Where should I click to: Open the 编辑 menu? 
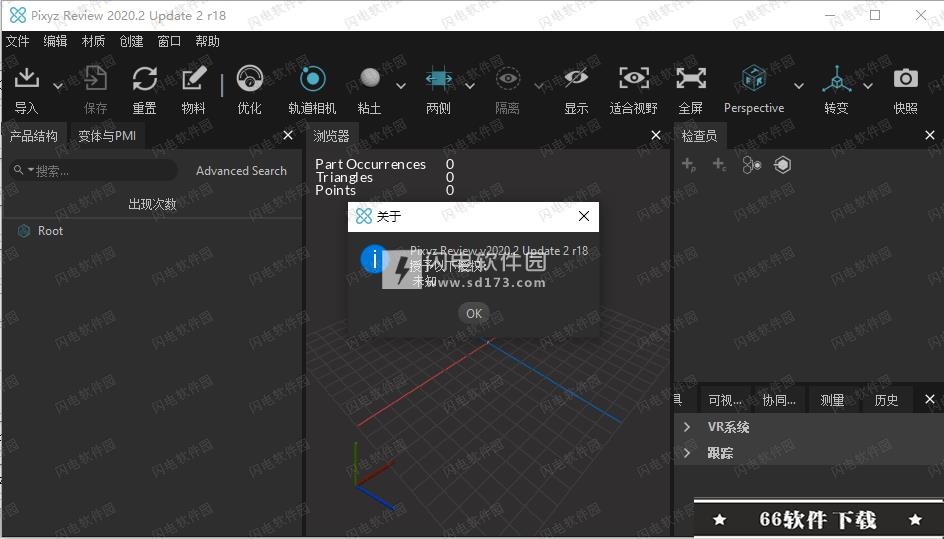tap(55, 41)
